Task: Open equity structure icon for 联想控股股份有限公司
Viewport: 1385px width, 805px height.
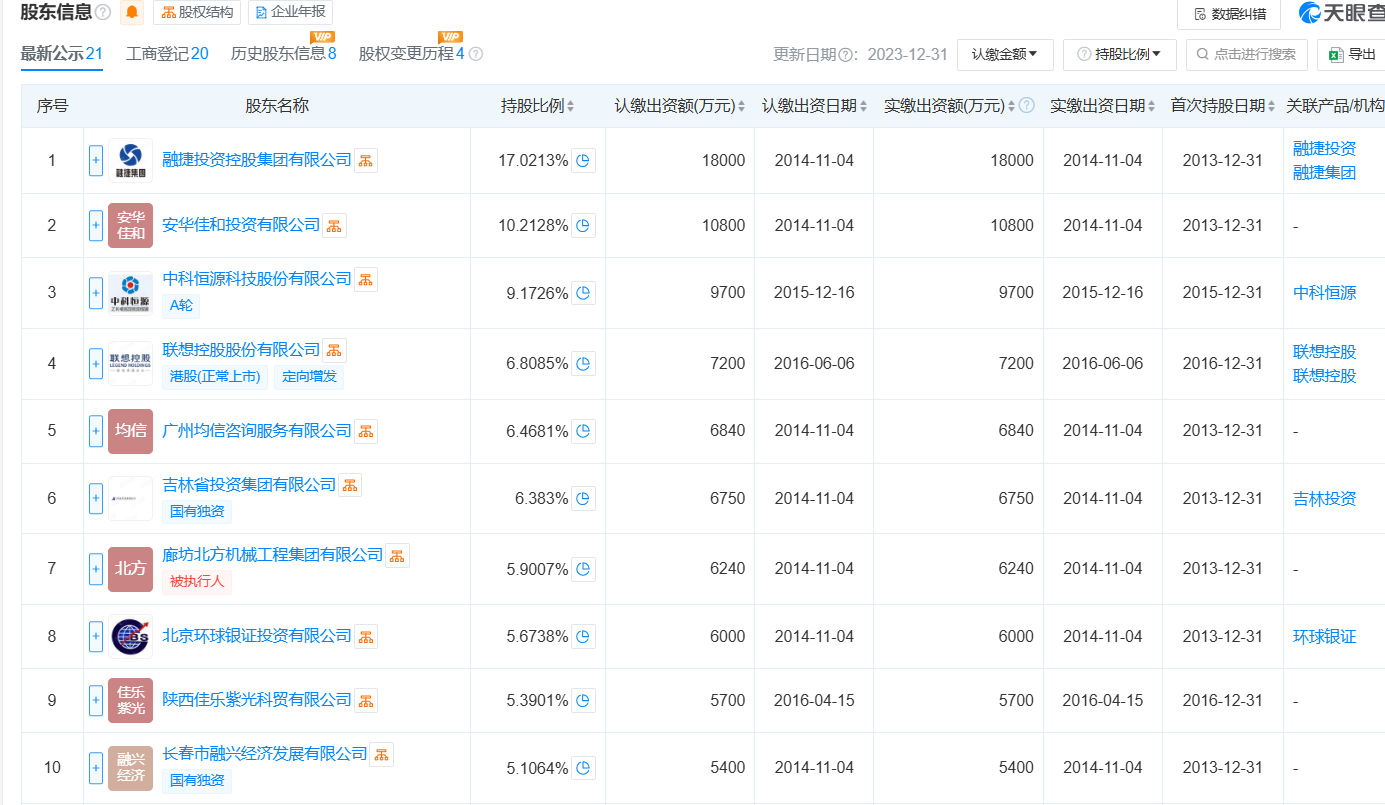Action: pos(334,350)
